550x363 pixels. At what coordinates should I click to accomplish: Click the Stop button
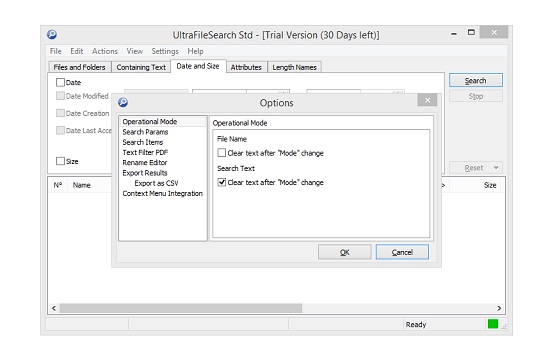476,96
